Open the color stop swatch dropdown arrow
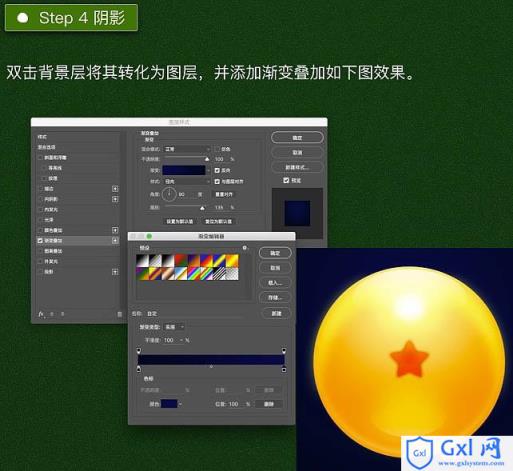513x471 pixels. point(180,404)
